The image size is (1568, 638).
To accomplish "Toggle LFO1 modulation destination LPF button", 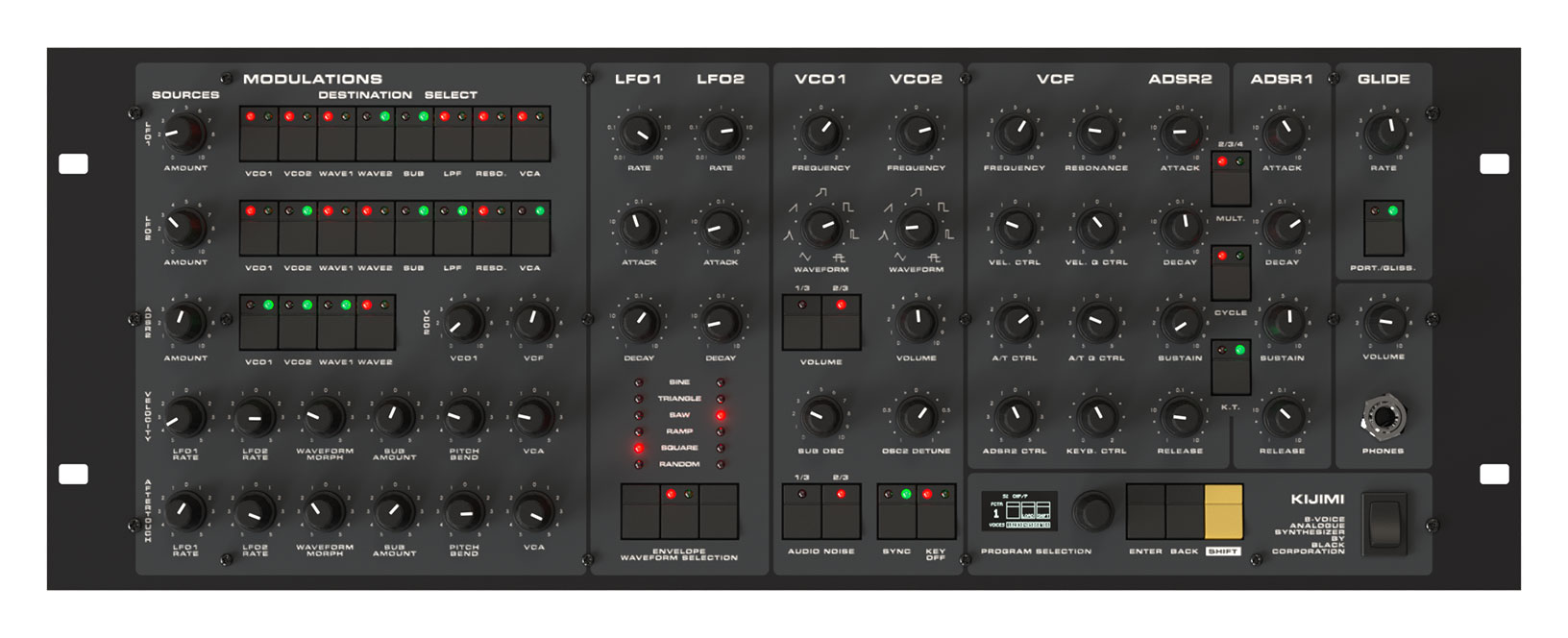I will pyautogui.click(x=453, y=134).
